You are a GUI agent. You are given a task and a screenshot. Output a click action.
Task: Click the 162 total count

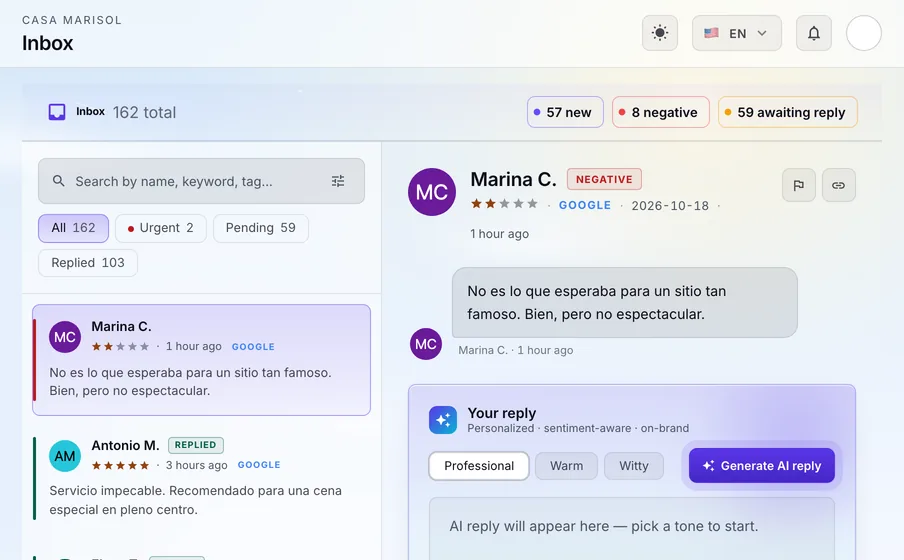144,112
